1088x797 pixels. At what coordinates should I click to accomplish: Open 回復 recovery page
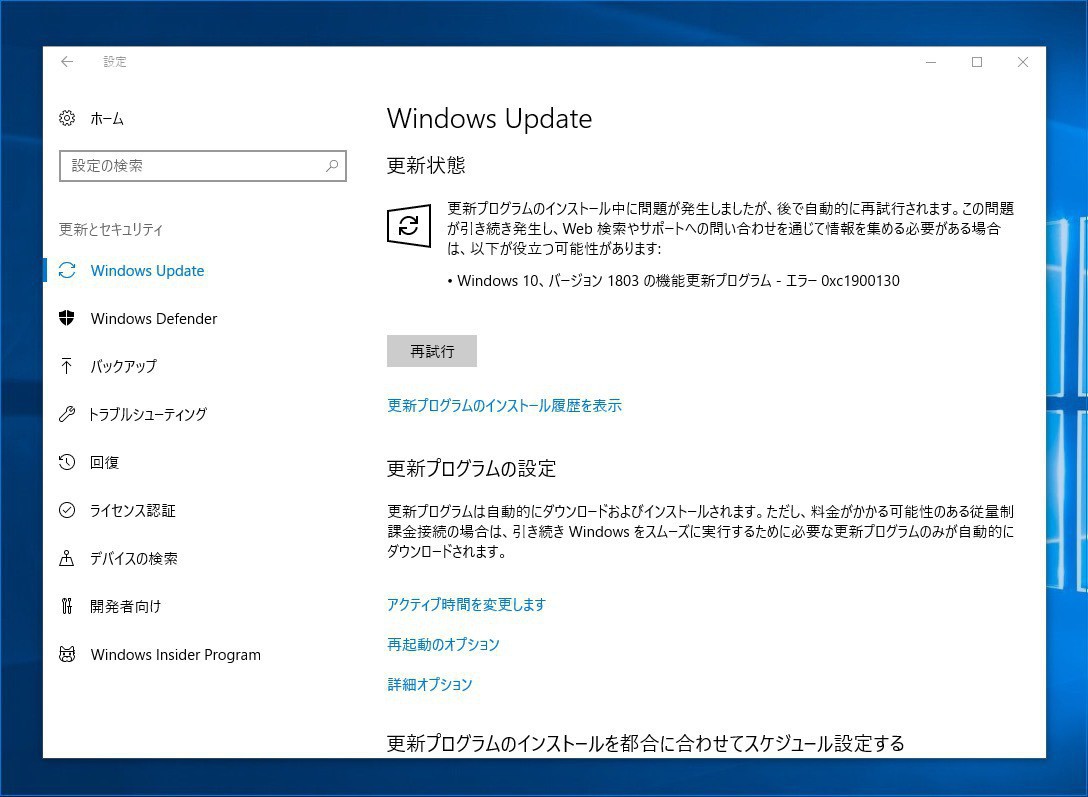104,462
